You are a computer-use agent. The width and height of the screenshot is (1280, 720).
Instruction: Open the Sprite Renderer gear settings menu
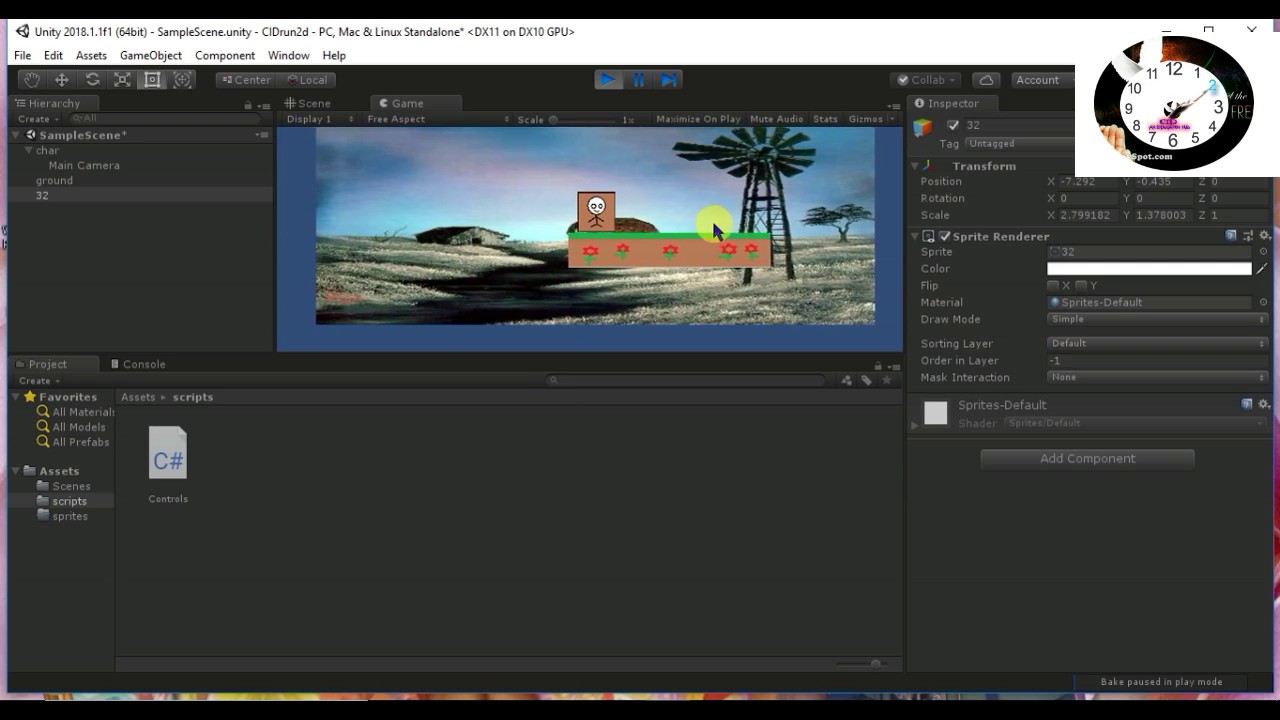click(x=1264, y=236)
